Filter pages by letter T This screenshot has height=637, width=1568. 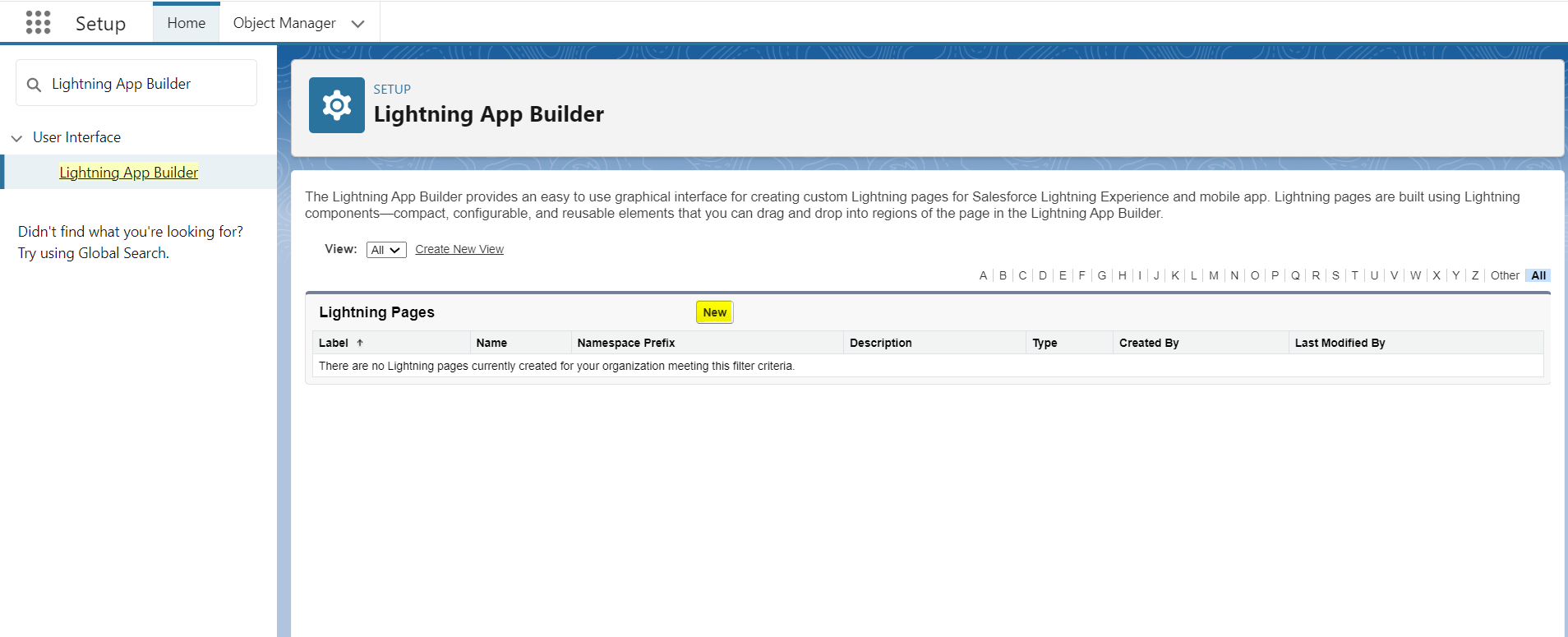(x=1354, y=275)
